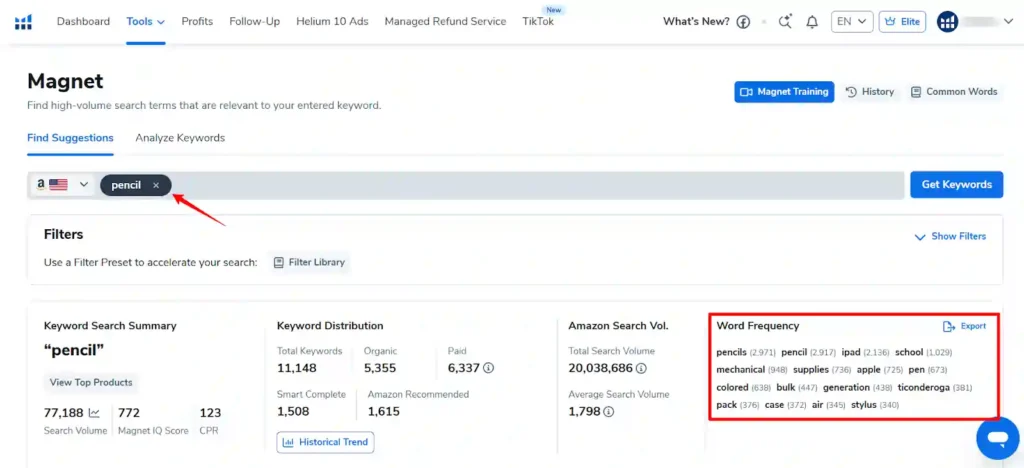
Task: Open the sparkle search icon in the header
Action: (786, 22)
